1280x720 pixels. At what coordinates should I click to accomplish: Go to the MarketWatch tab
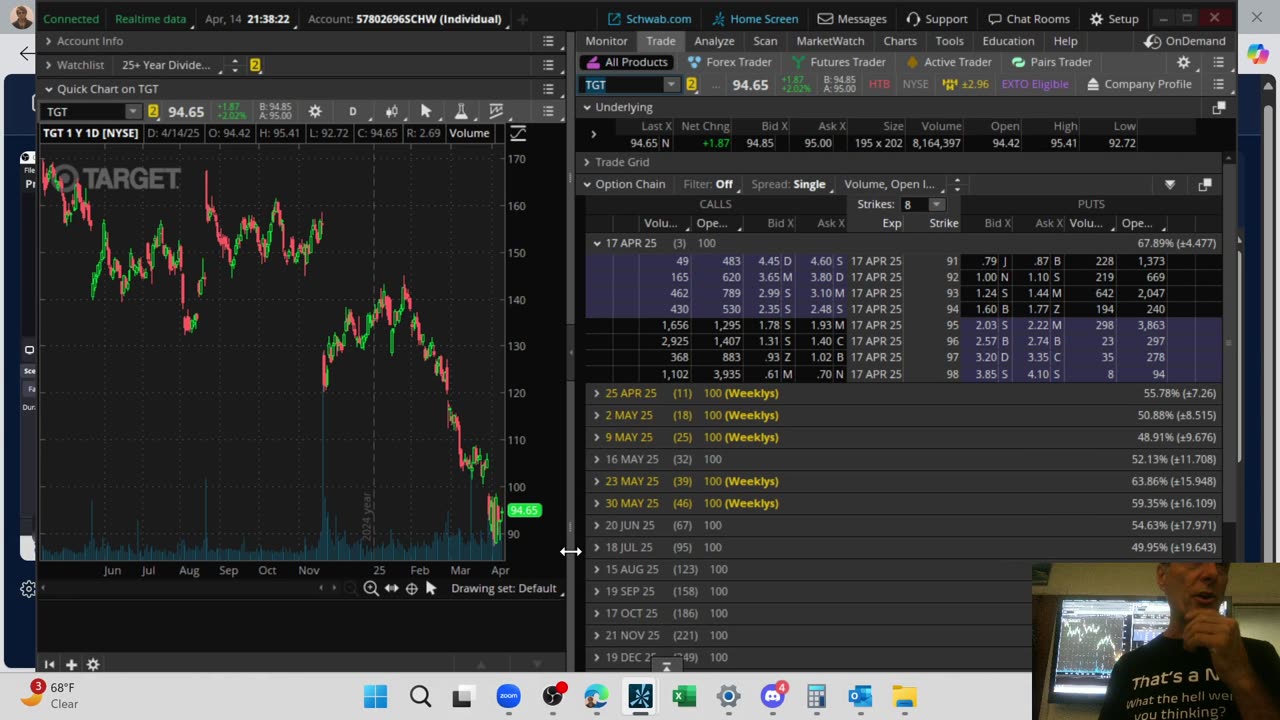coord(830,41)
